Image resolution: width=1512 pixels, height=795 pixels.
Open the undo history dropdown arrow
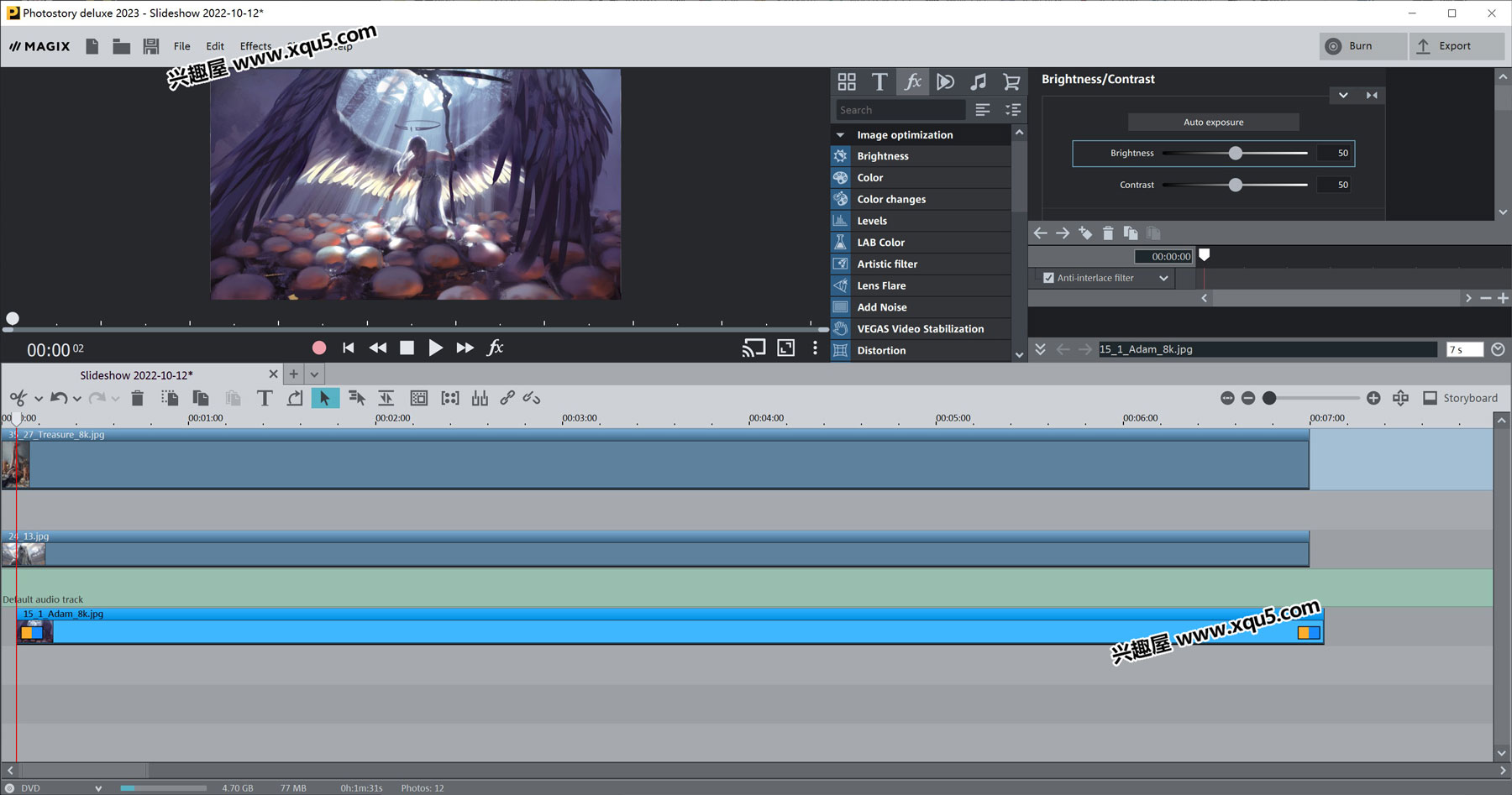pyautogui.click(x=77, y=399)
